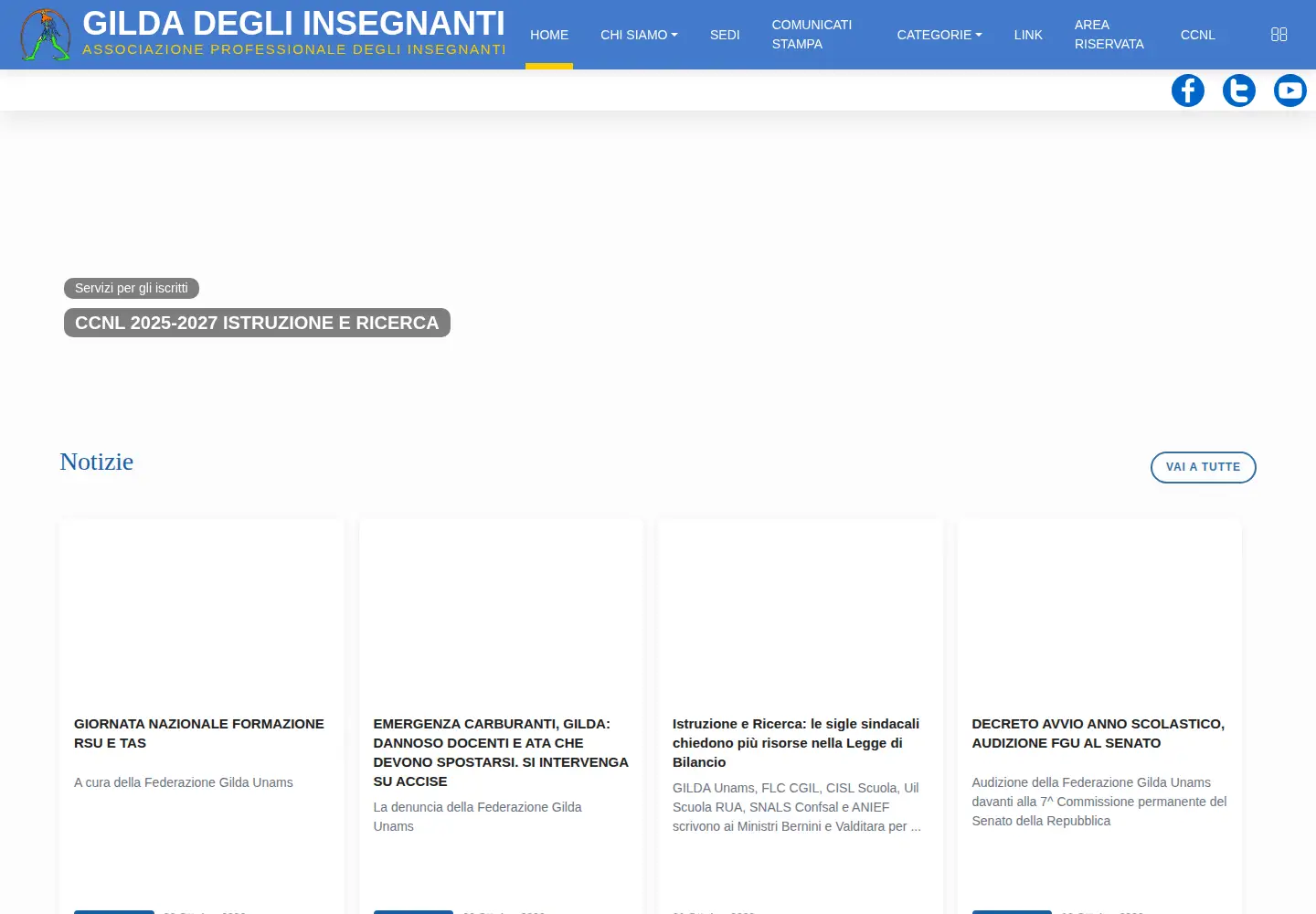Open the grid layout icon in navbar
Viewport: 1316px width, 914px height.
pyautogui.click(x=1279, y=34)
